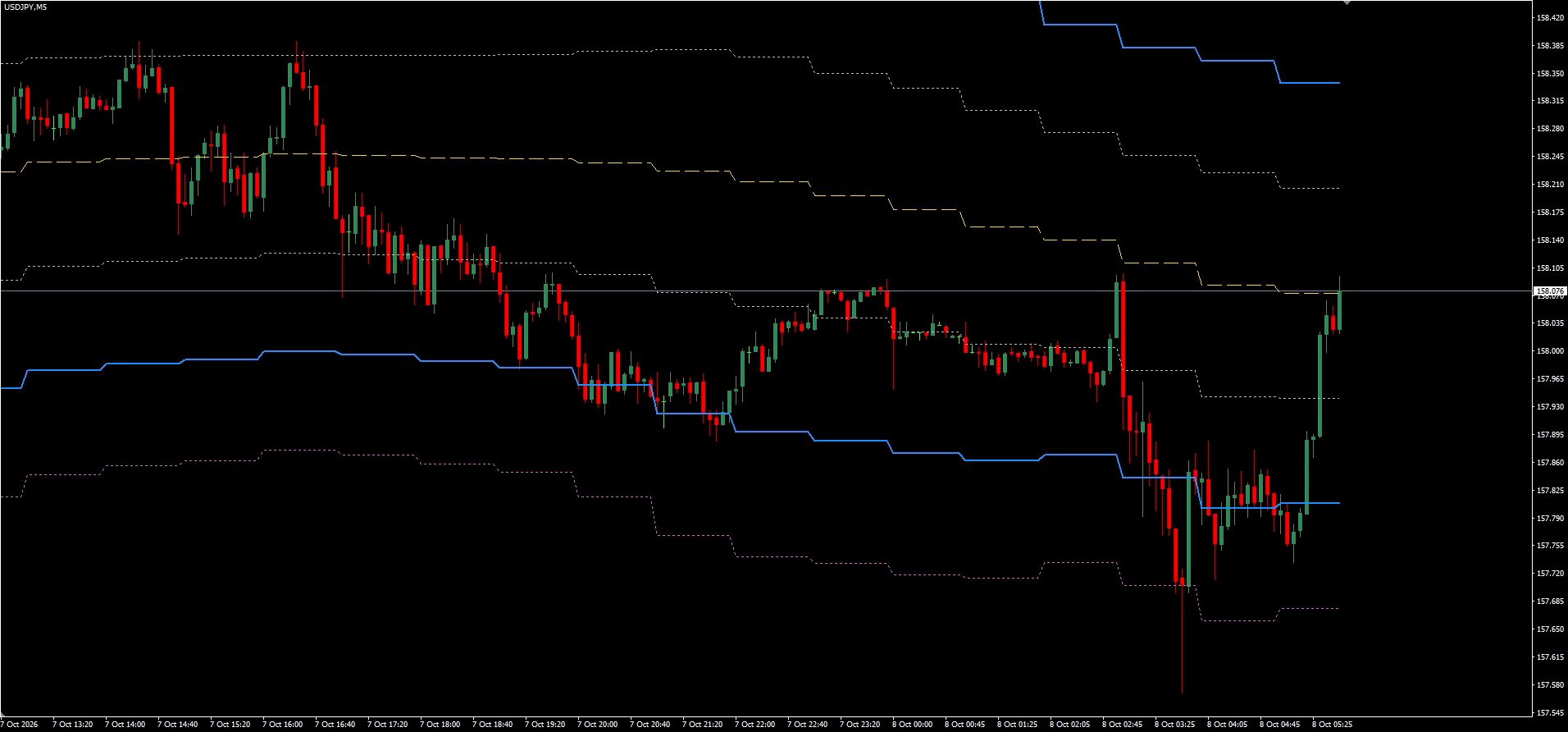Click the chart shift triangle marker at top

tap(1346, 2)
